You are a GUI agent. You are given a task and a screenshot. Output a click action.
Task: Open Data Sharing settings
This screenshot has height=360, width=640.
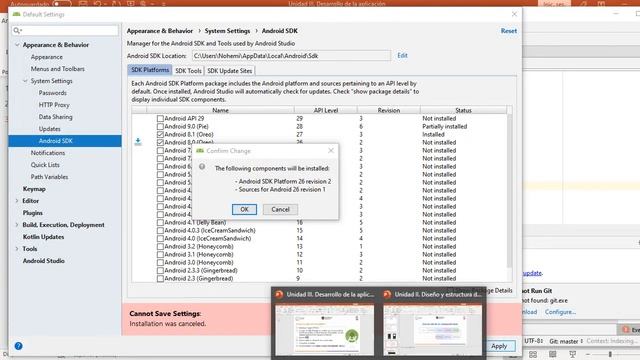(x=56, y=117)
